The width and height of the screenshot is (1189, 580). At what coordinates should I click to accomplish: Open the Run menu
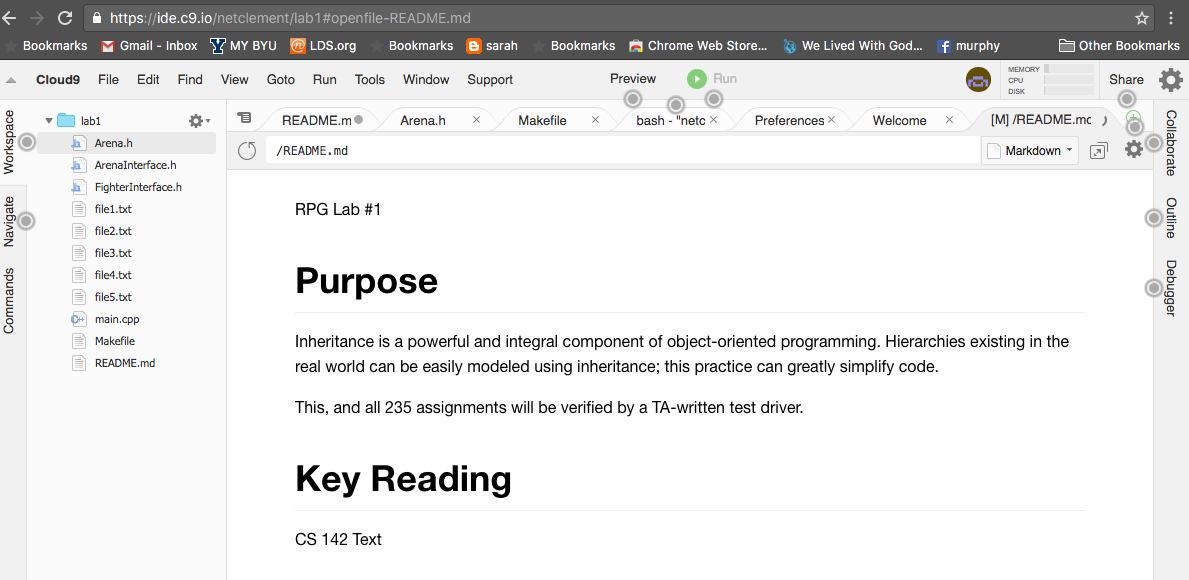325,80
